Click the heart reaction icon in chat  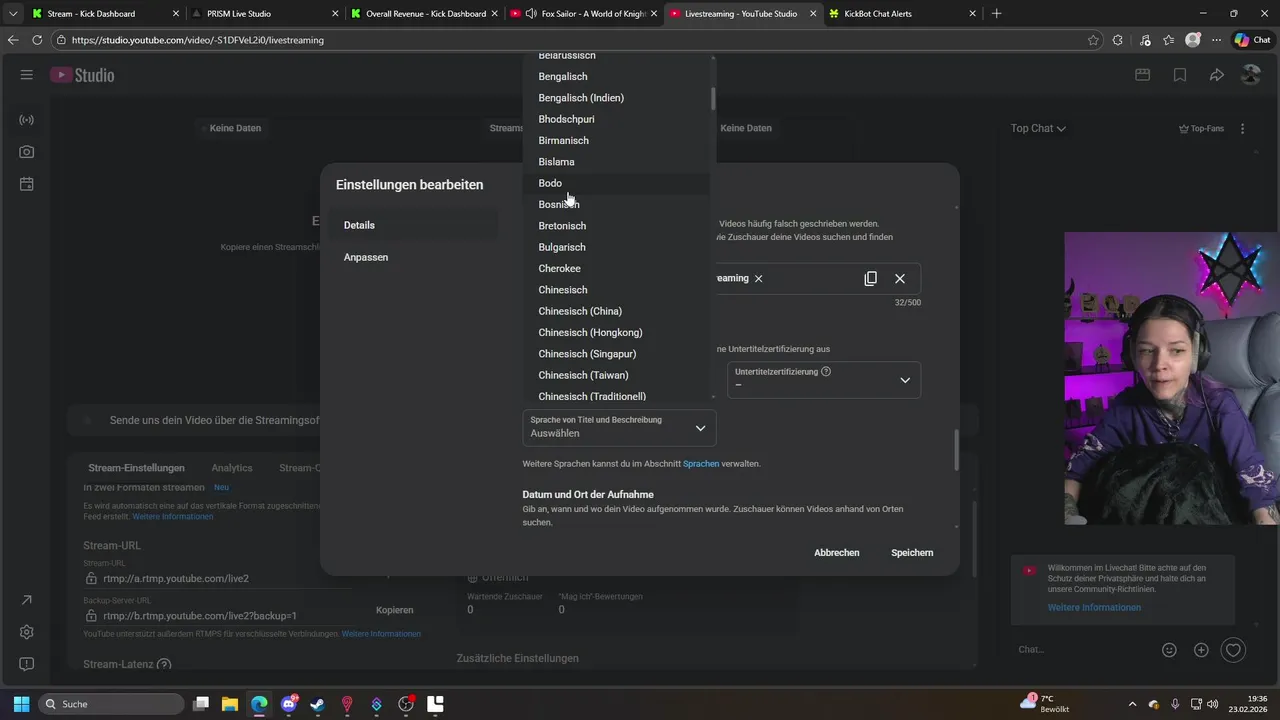[1234, 650]
